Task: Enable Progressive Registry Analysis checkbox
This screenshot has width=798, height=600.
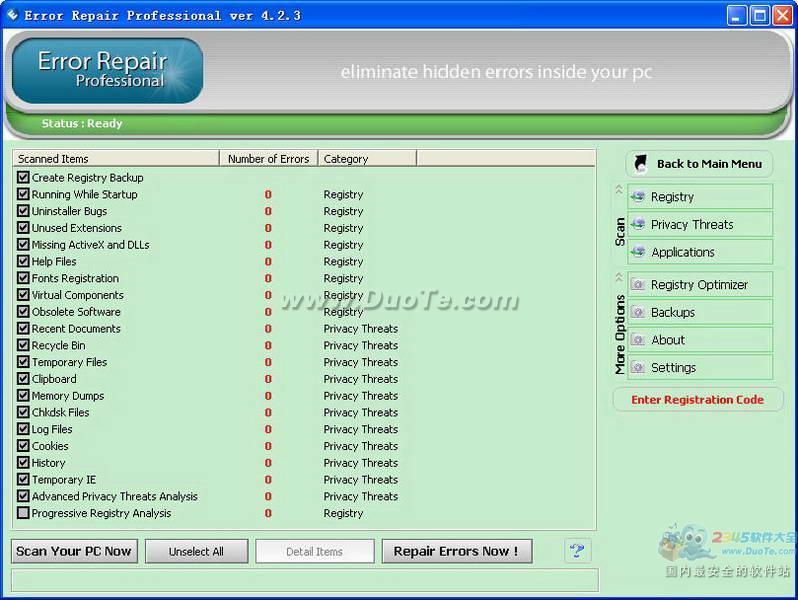Action: [23, 512]
